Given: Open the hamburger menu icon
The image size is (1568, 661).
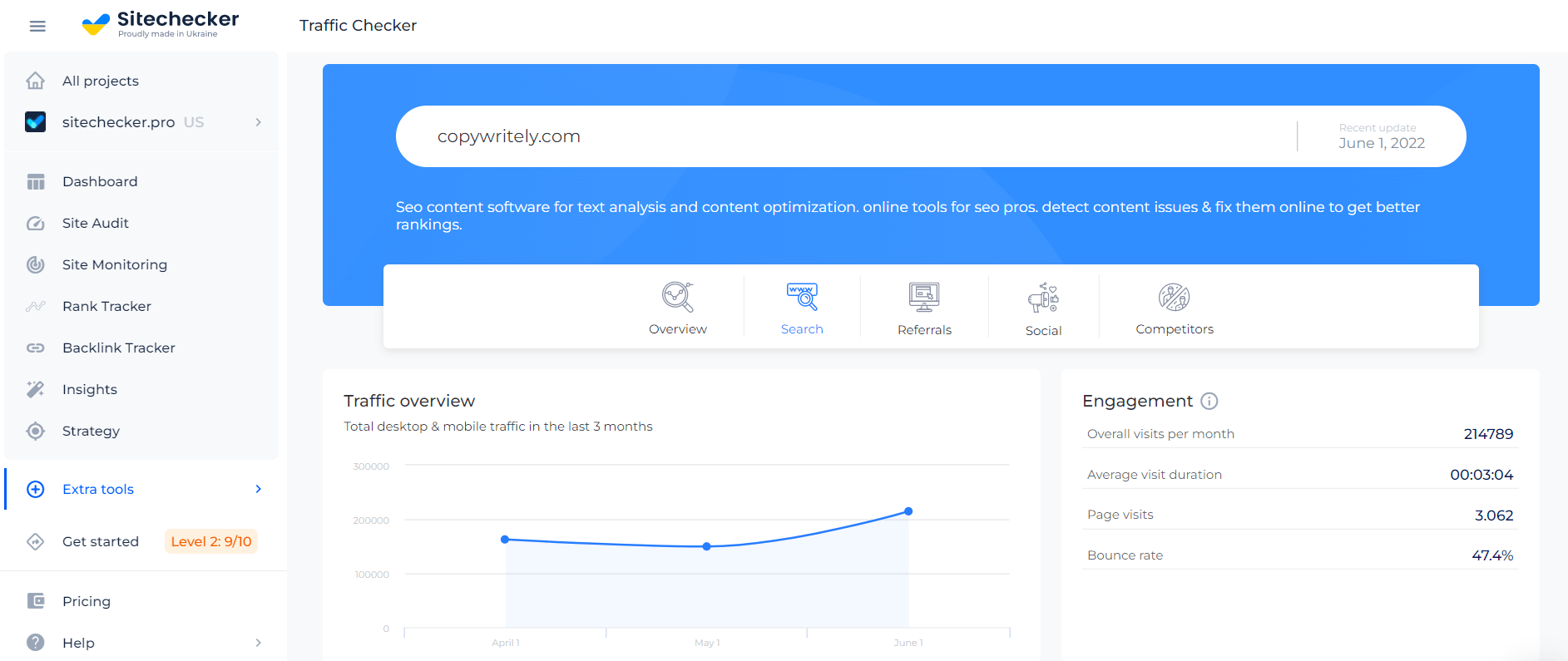Looking at the screenshot, I should point(37,26).
